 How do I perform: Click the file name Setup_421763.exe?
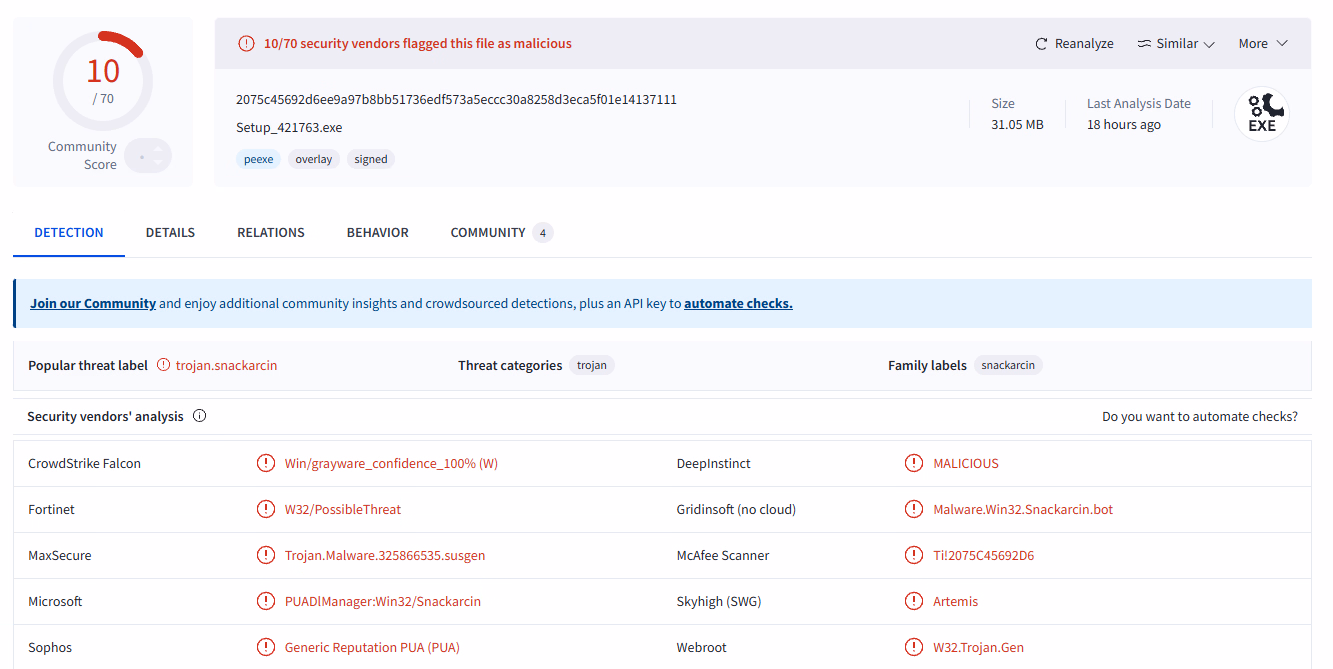click(289, 128)
